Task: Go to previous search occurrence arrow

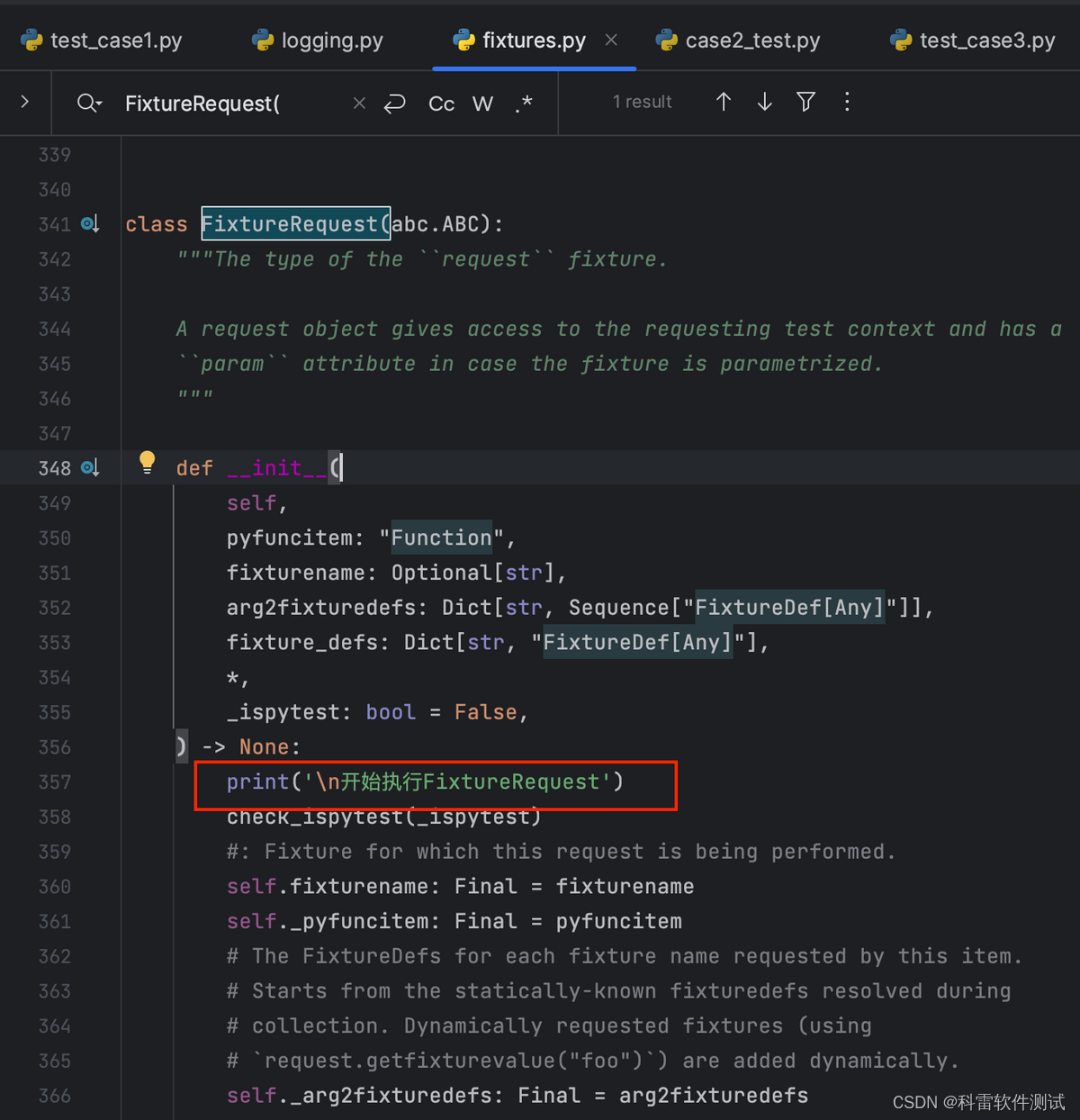Action: tap(723, 103)
